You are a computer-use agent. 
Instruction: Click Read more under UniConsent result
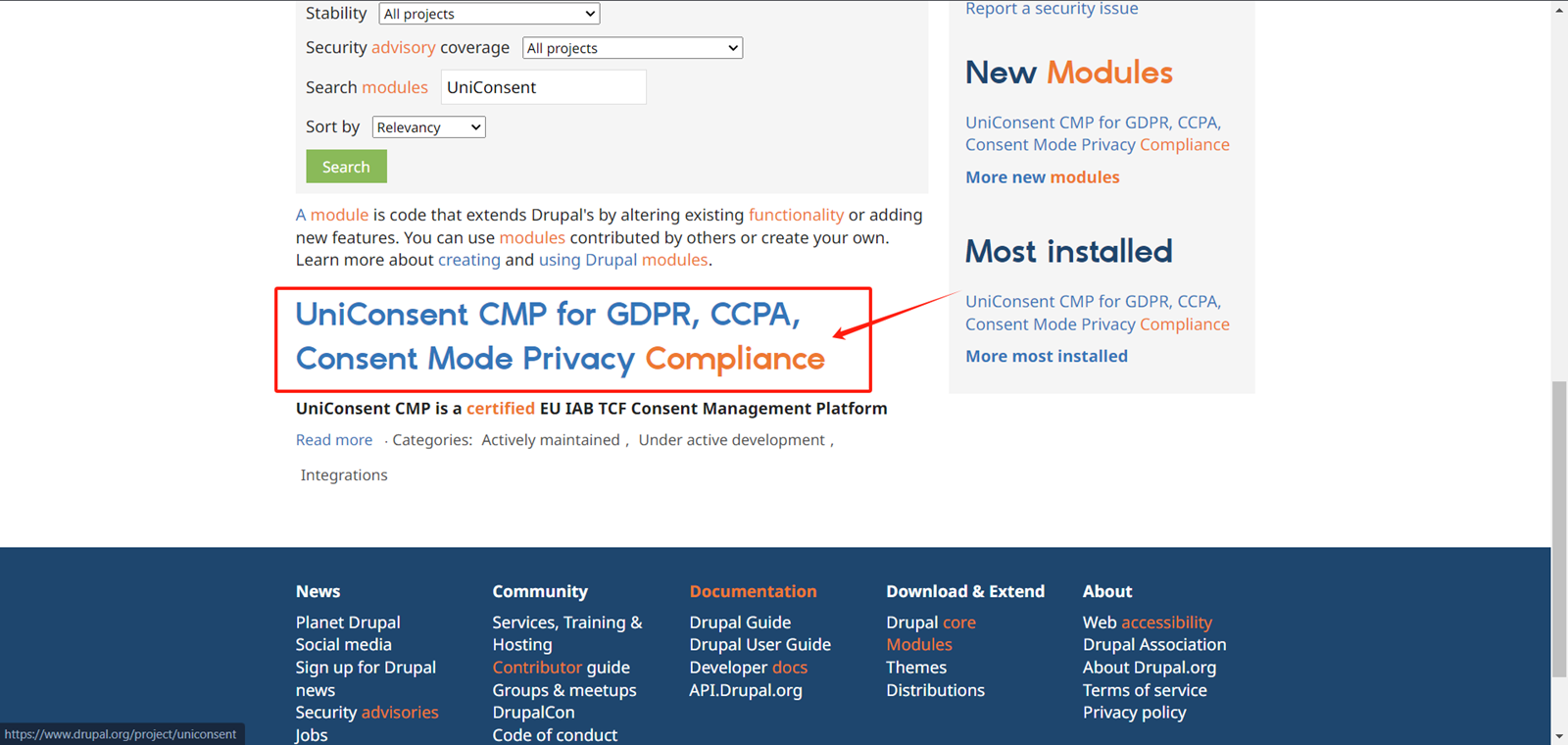coord(334,440)
